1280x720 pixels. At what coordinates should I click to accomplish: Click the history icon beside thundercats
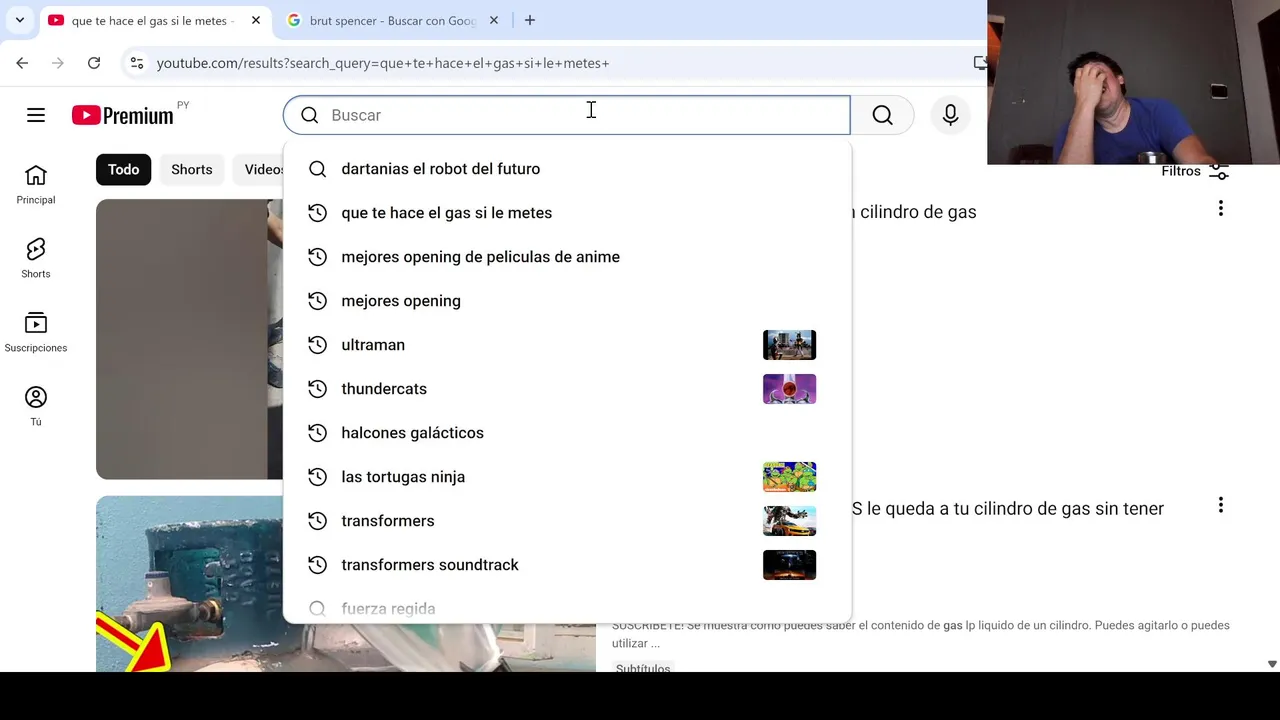(x=317, y=389)
